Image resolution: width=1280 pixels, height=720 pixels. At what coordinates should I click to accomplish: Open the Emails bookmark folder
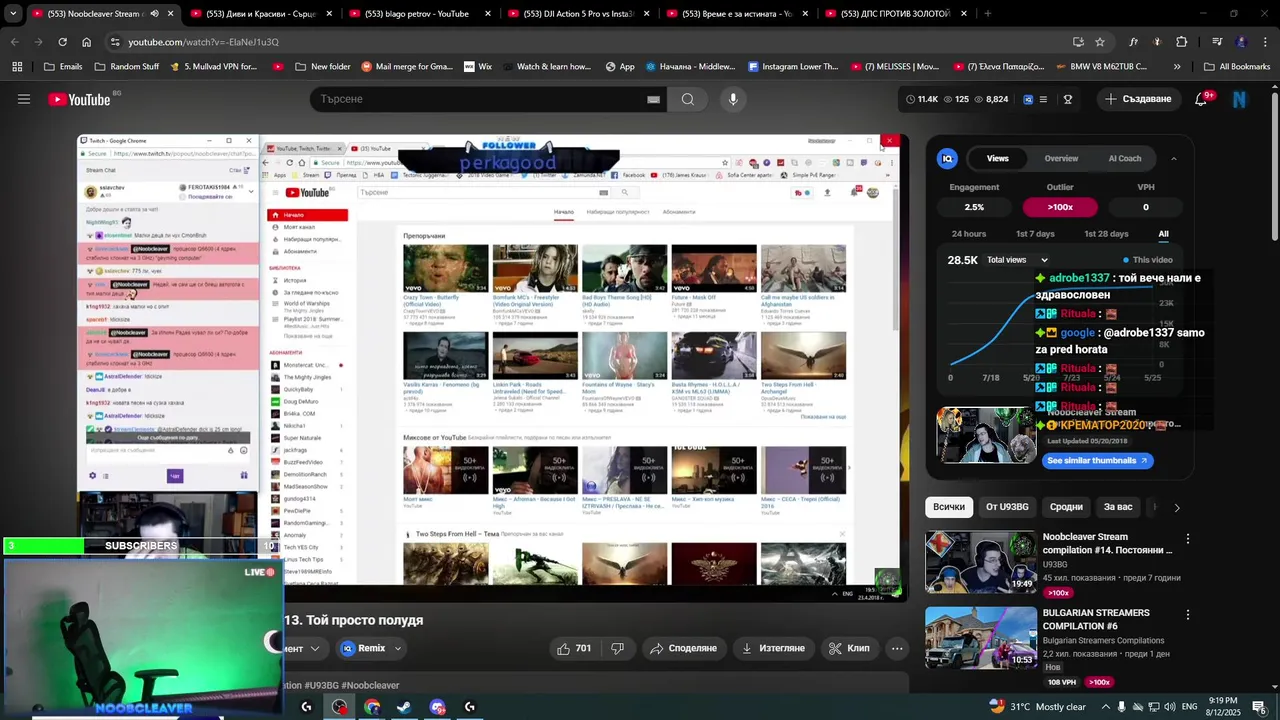tap(63, 67)
